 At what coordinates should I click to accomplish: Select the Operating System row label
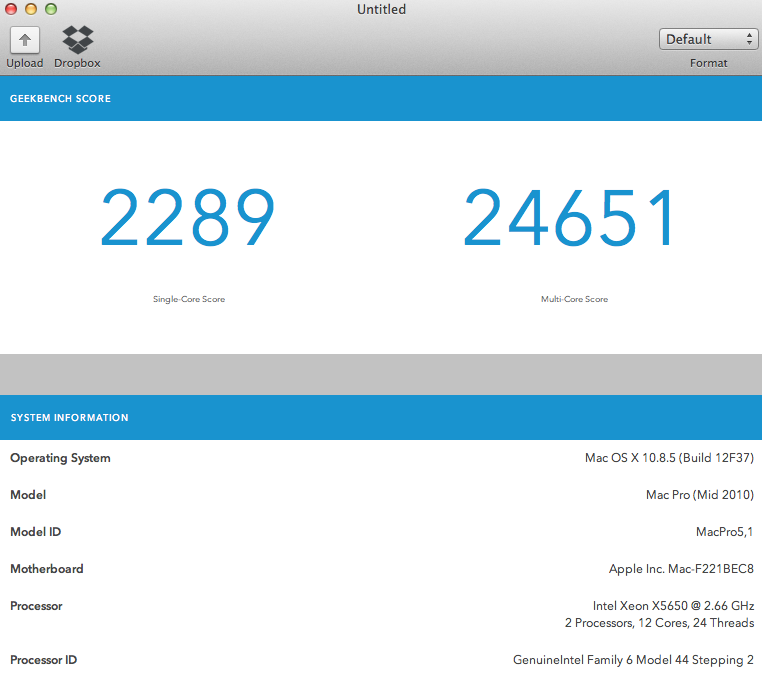(60, 458)
